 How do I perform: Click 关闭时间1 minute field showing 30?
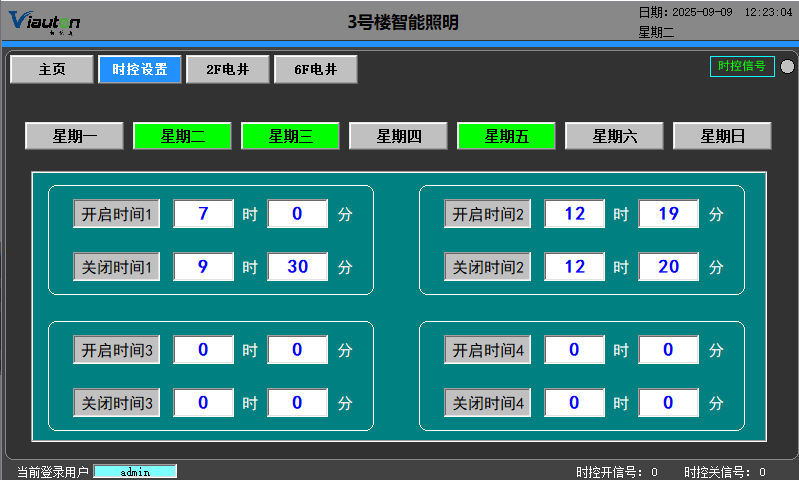(297, 267)
